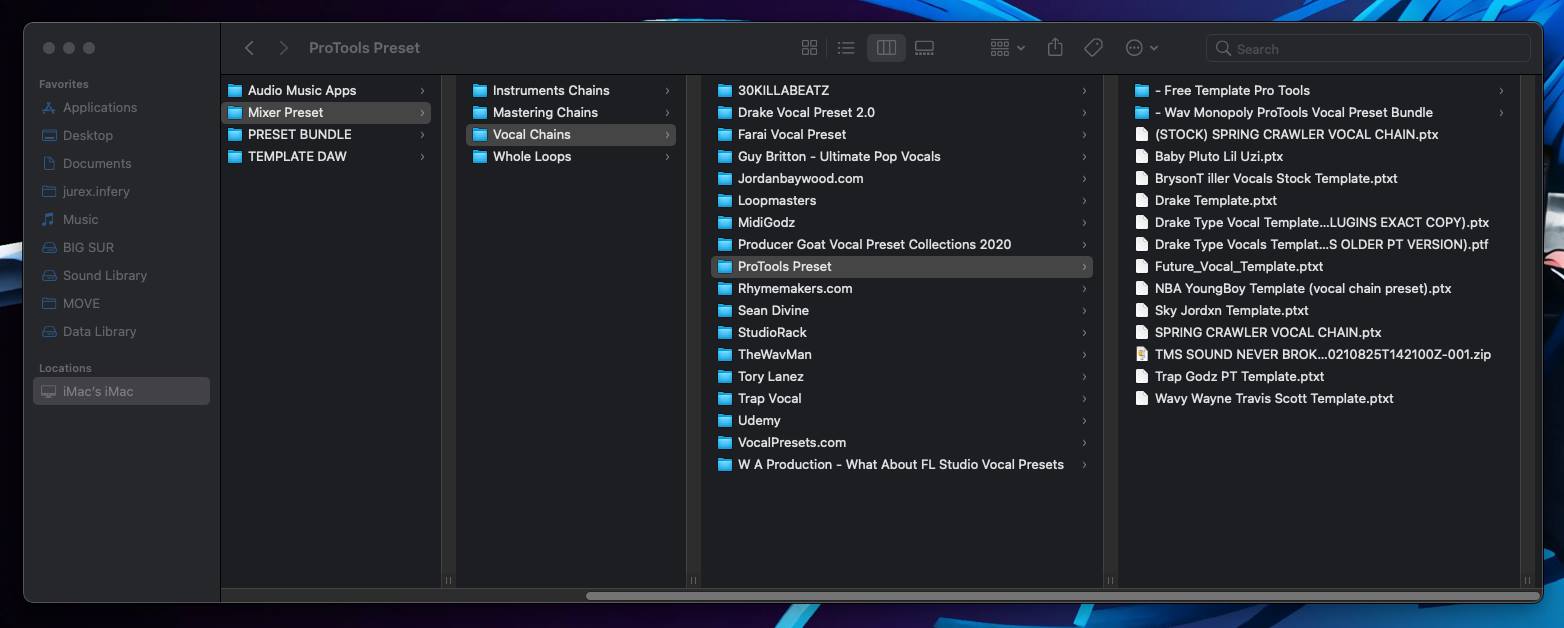
Task: Select the Rhymemakers.com folder
Action: pyautogui.click(x=902, y=288)
